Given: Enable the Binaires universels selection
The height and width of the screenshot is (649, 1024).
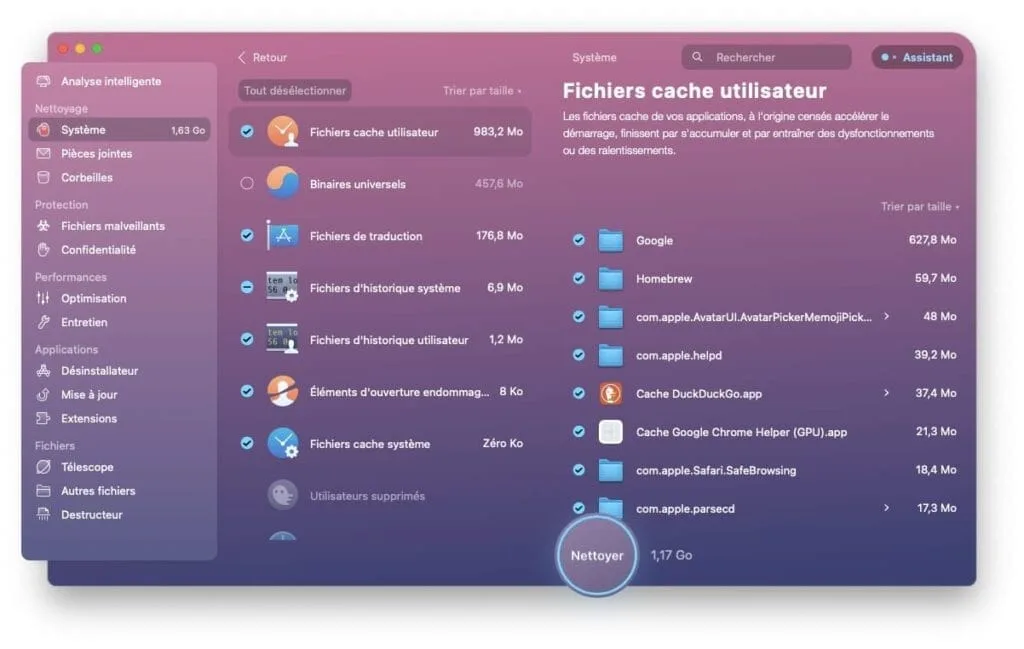Looking at the screenshot, I should pos(245,184).
